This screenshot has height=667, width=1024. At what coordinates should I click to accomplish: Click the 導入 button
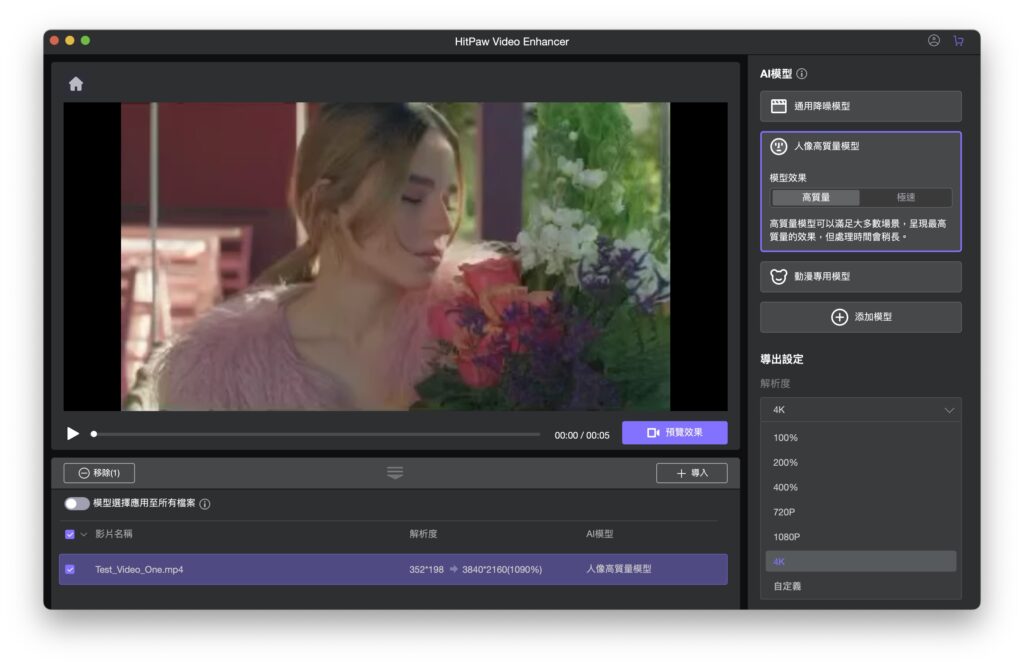coord(692,473)
